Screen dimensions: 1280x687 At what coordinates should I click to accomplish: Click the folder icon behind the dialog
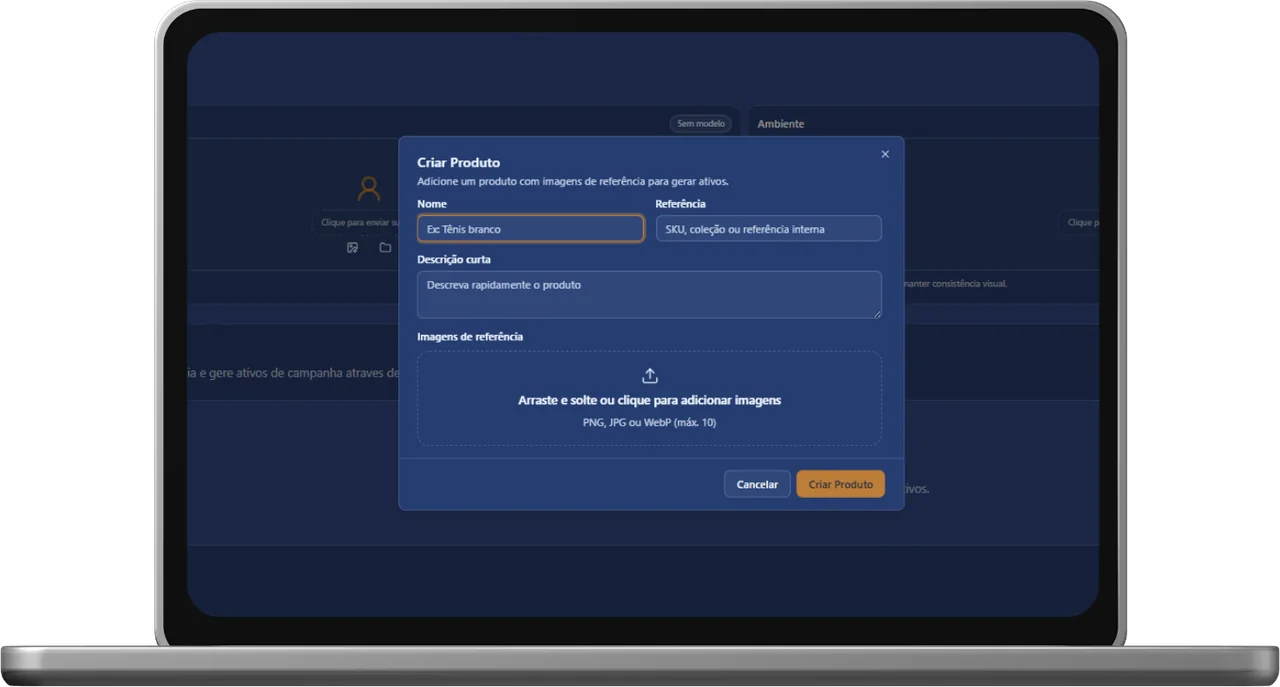[x=385, y=248]
